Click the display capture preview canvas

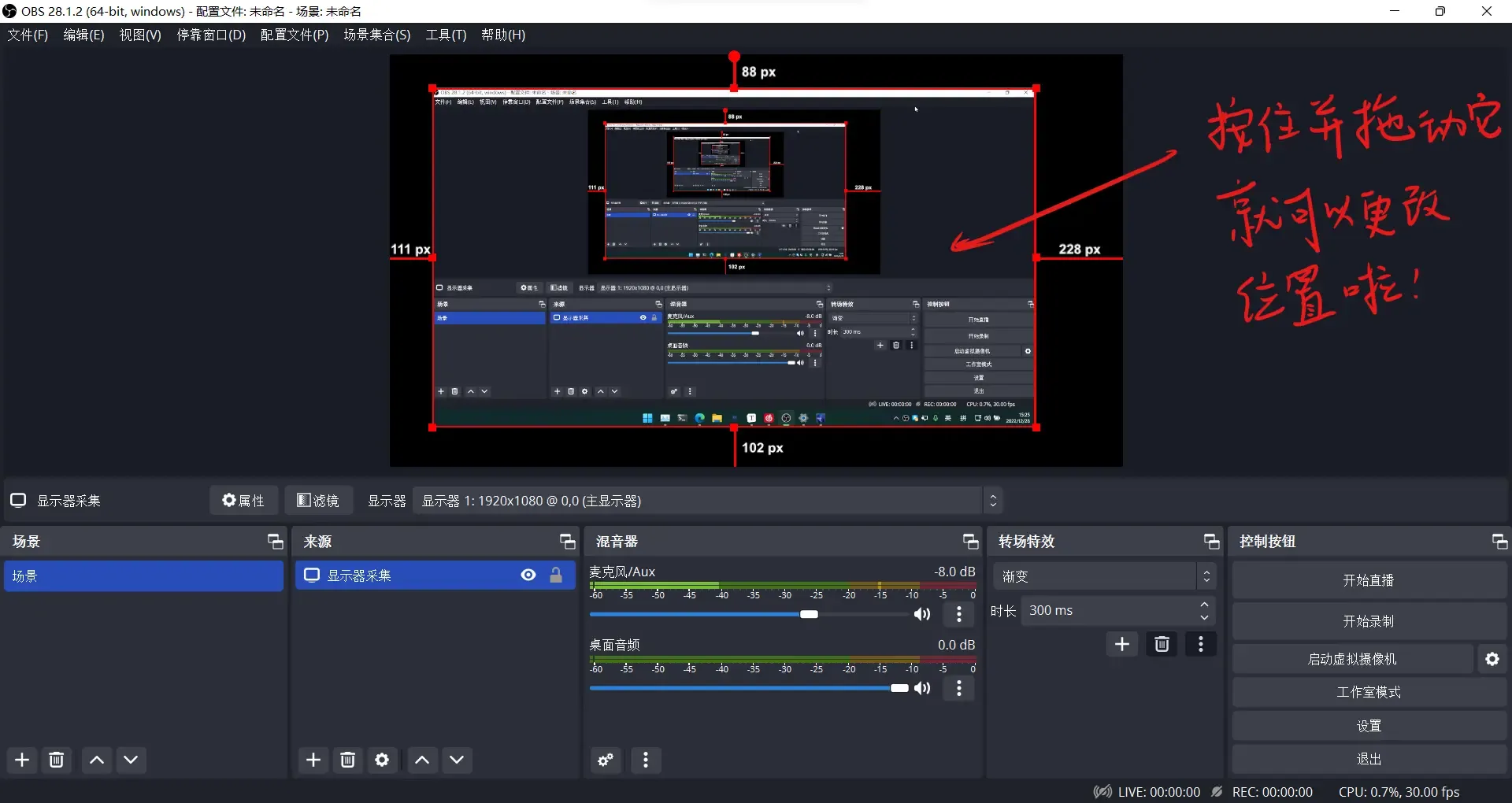(734, 258)
